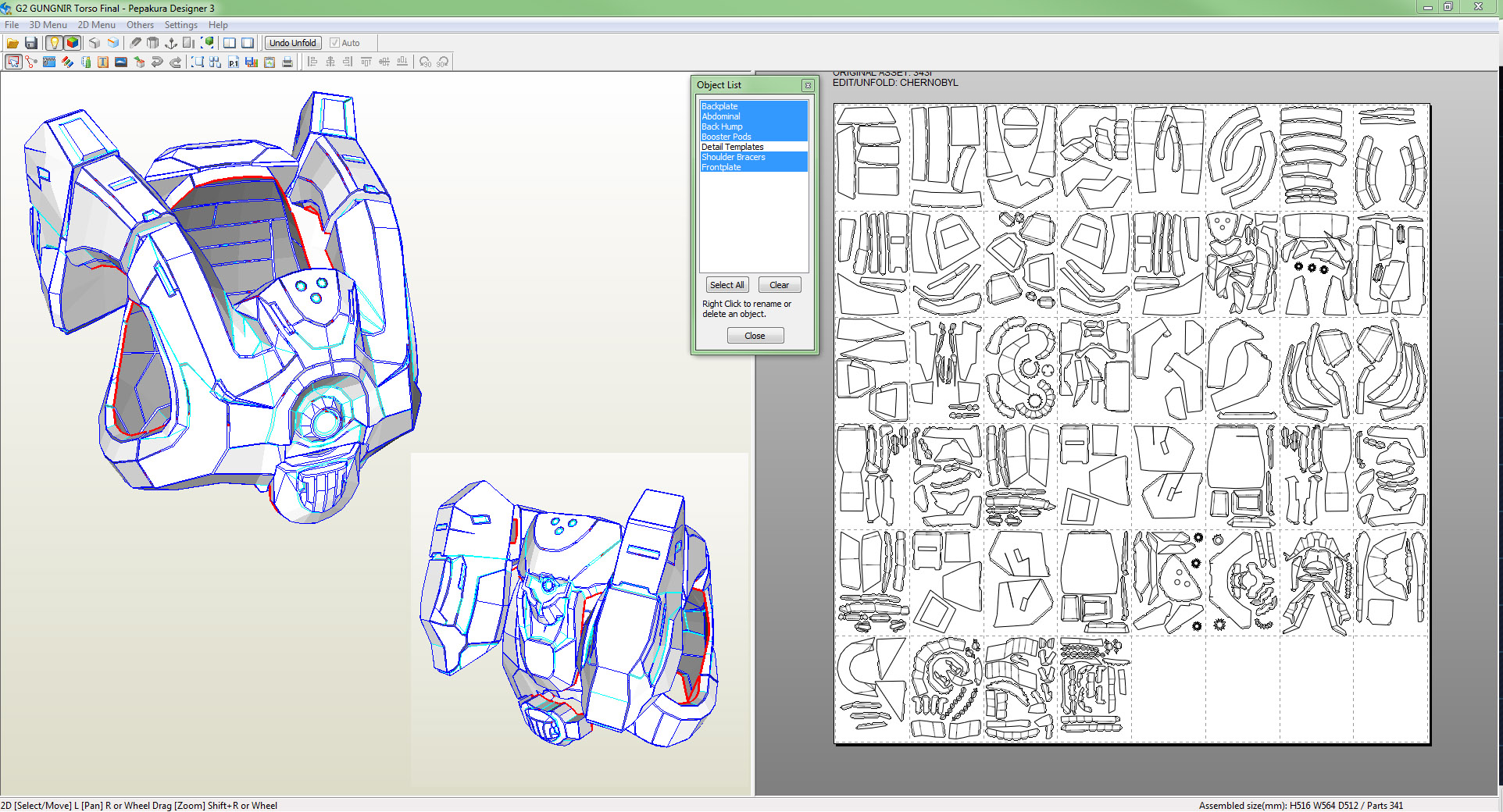This screenshot has width=1503, height=812.
Task: Switch to split 3D/2D window layout icon
Action: [230, 43]
